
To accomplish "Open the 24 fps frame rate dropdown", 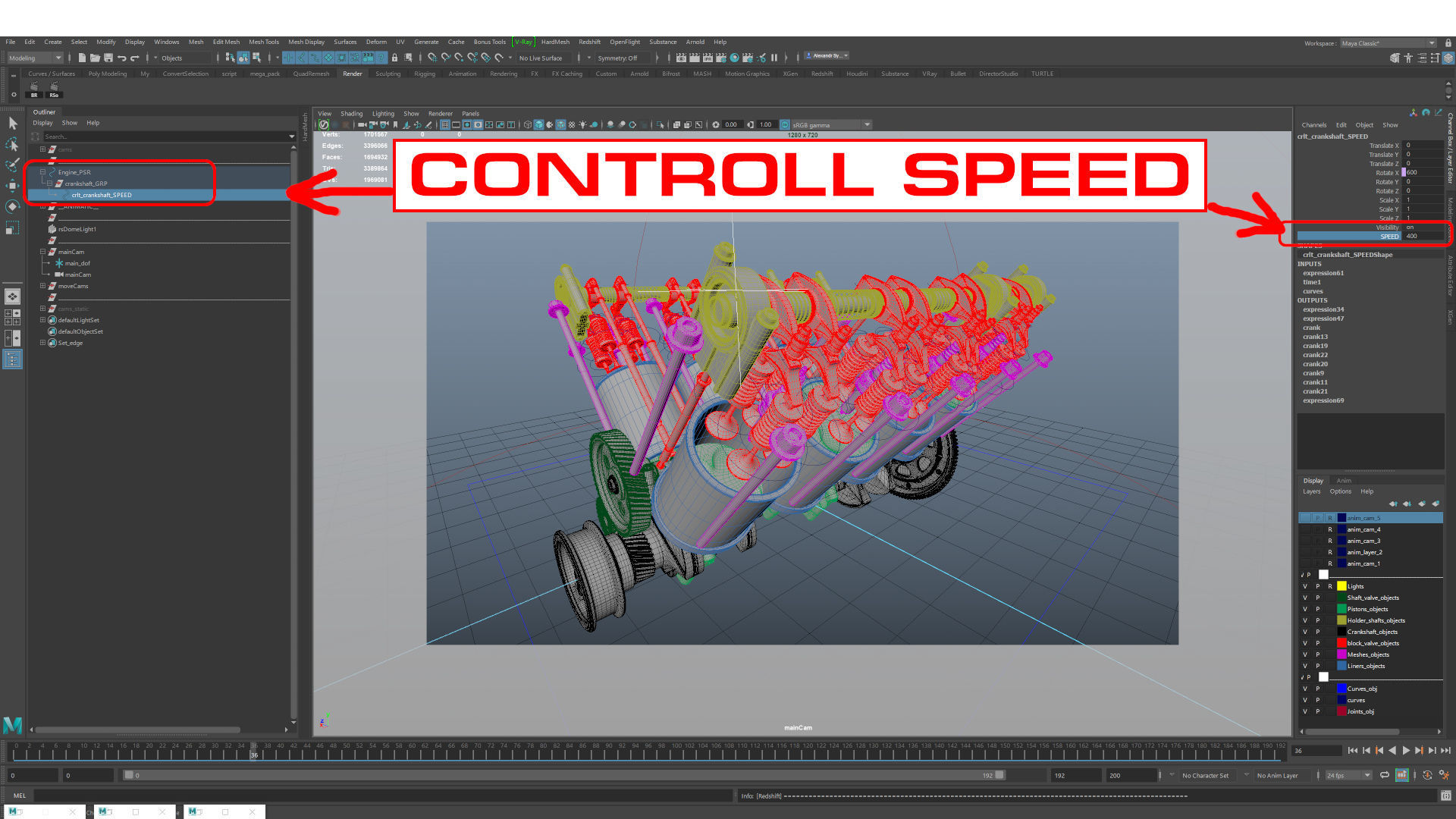I will (x=1349, y=775).
